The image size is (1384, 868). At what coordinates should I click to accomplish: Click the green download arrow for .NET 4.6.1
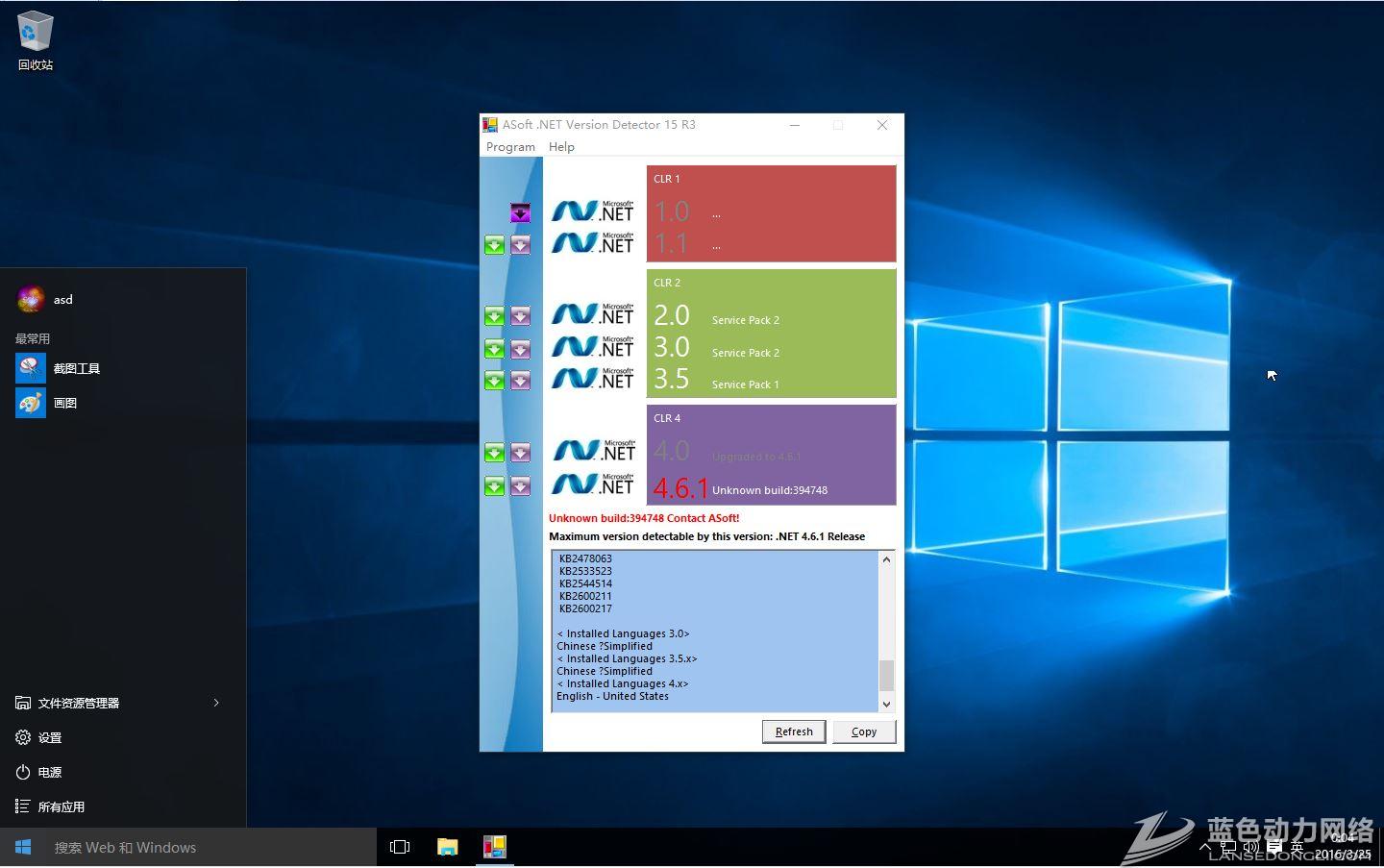tap(494, 486)
